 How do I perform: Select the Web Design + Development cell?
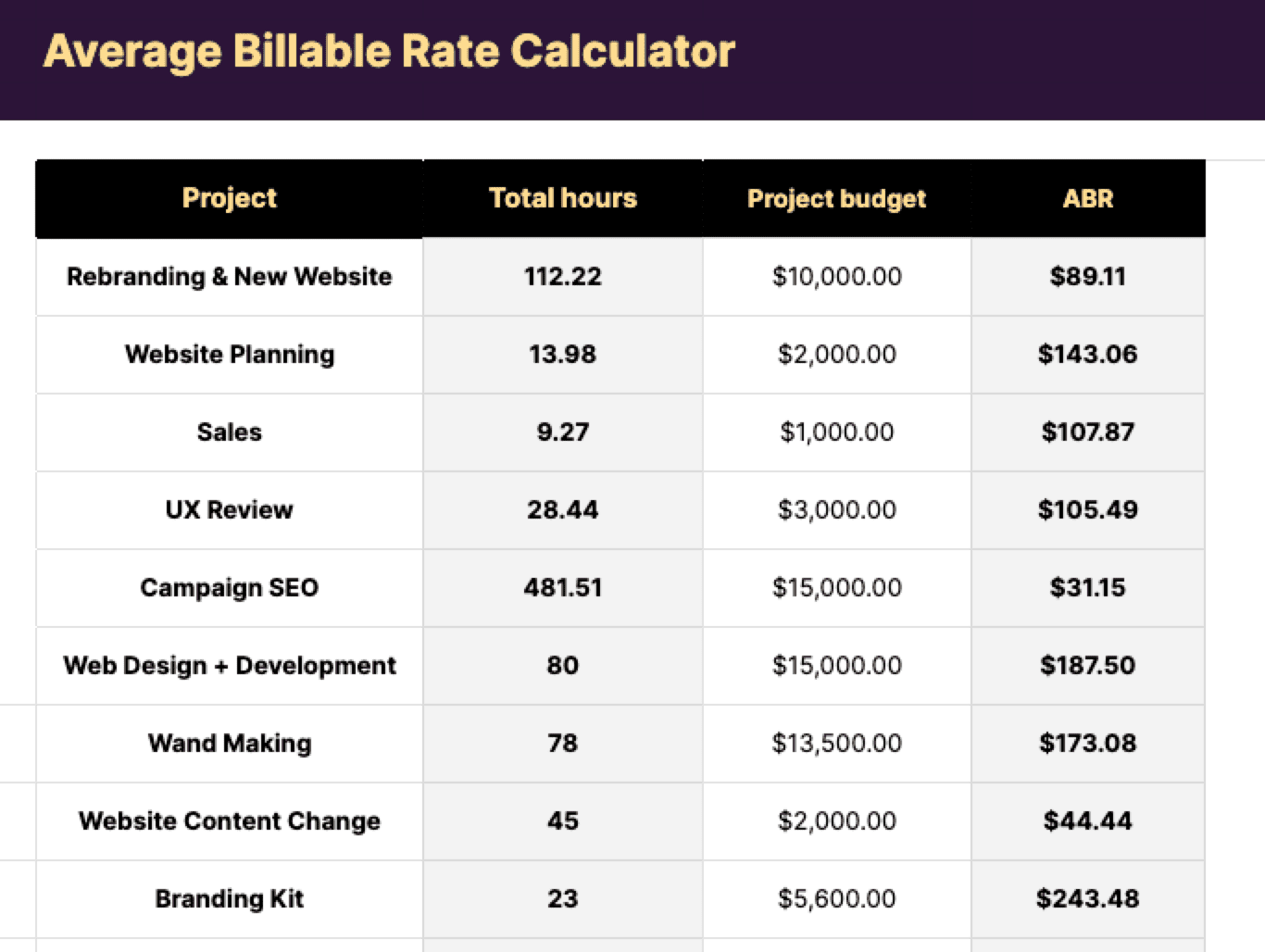(x=230, y=665)
